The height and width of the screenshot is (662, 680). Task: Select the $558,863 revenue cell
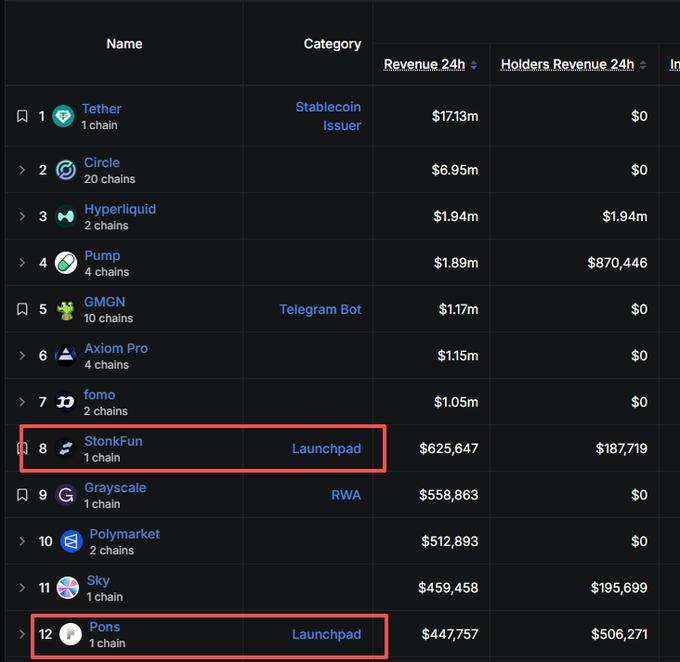tap(448, 495)
